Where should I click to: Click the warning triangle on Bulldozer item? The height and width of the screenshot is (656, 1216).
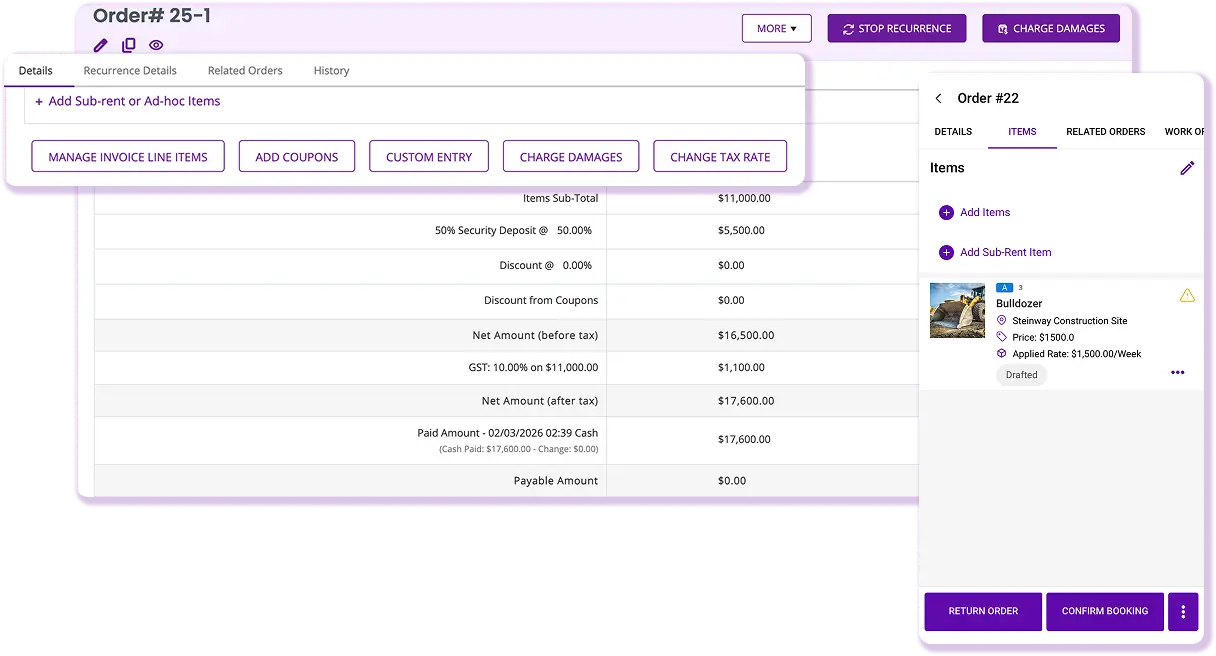1187,296
